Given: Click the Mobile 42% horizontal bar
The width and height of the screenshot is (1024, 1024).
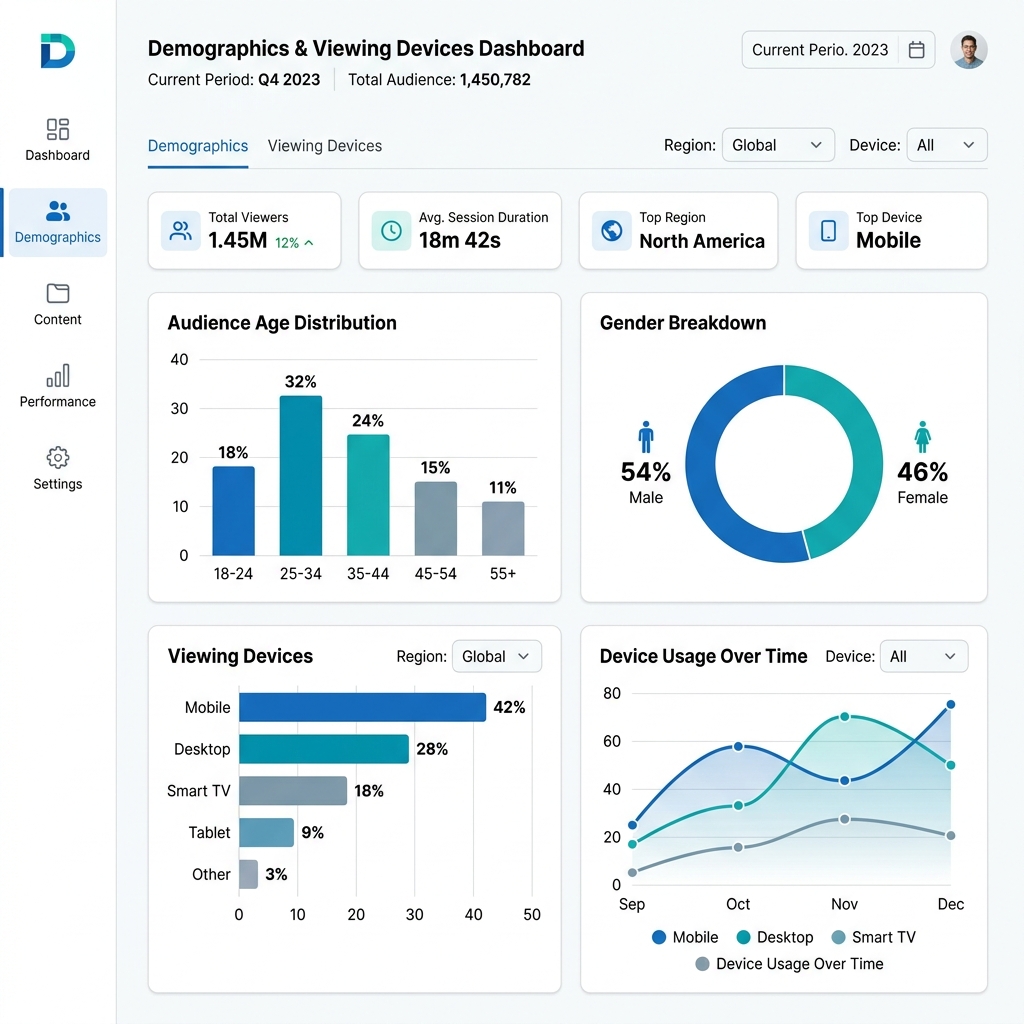Looking at the screenshot, I should click(362, 707).
